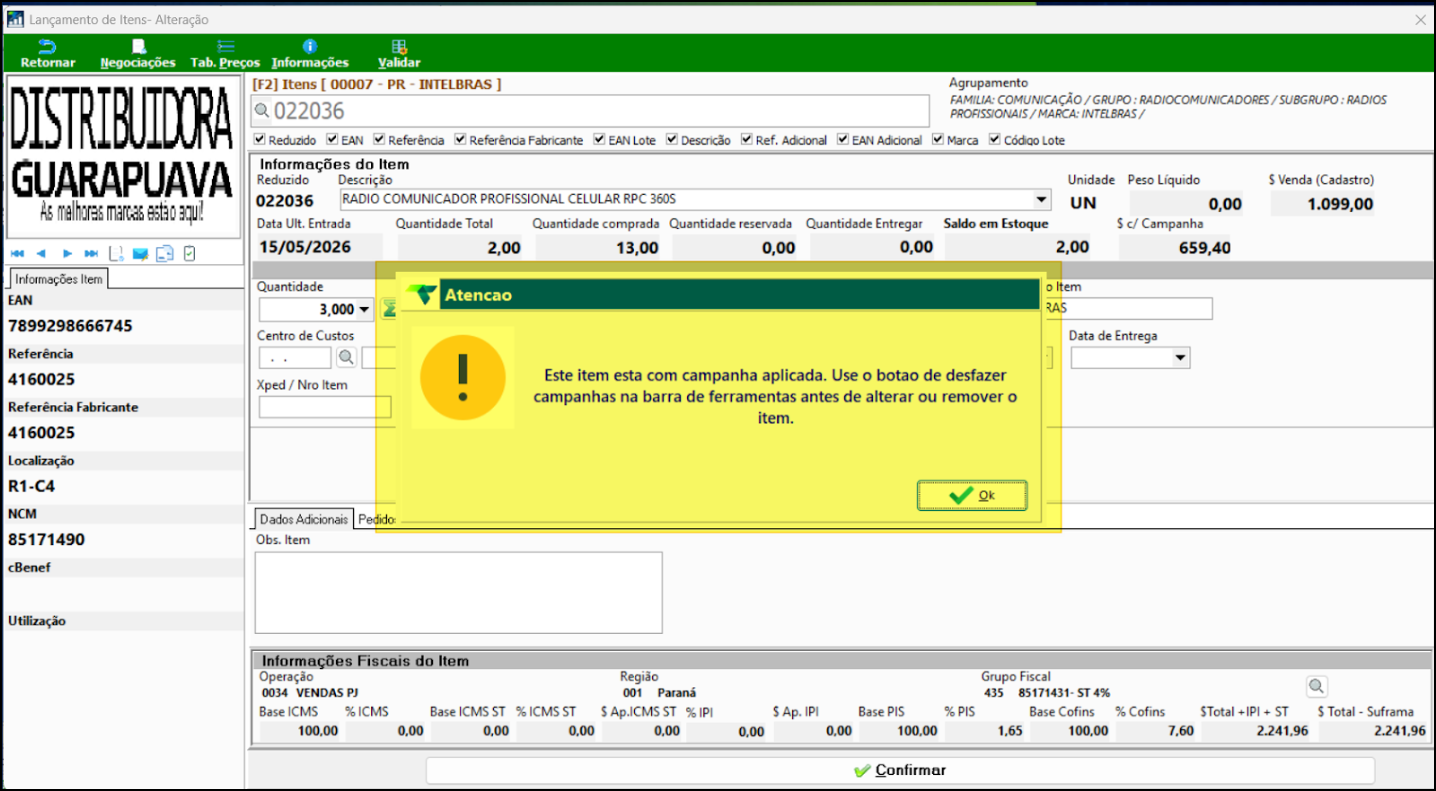Expand the Descrição dropdown arrow
Image resolution: width=1436 pixels, height=791 pixels.
[1042, 199]
